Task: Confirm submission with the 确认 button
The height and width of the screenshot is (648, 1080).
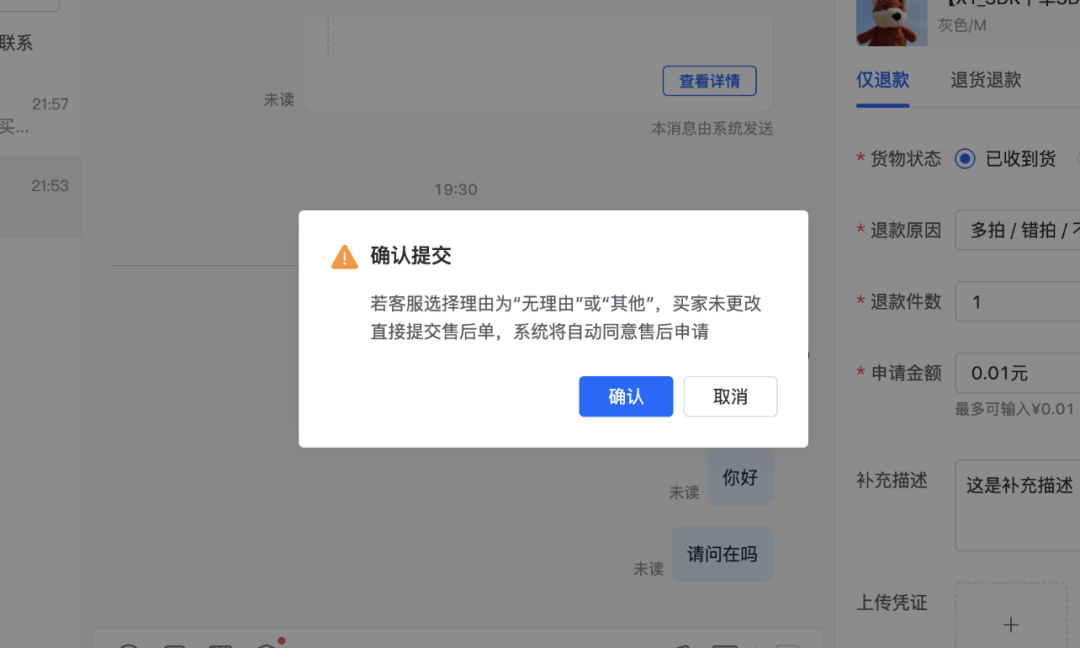Action: 625,397
